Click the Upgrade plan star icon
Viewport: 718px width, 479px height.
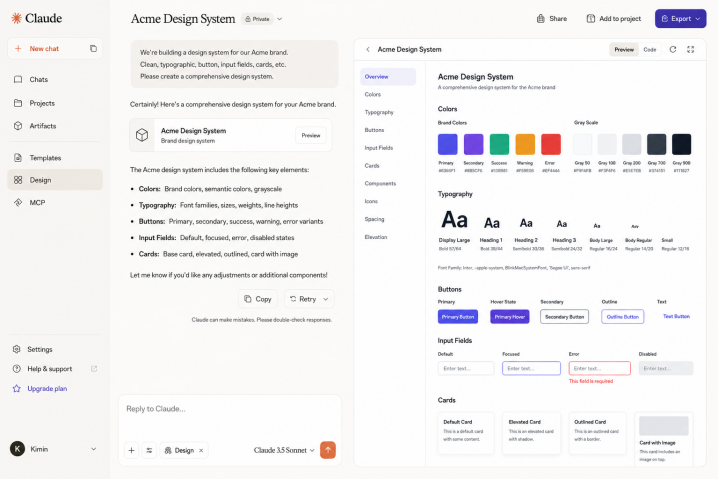tap(16, 389)
